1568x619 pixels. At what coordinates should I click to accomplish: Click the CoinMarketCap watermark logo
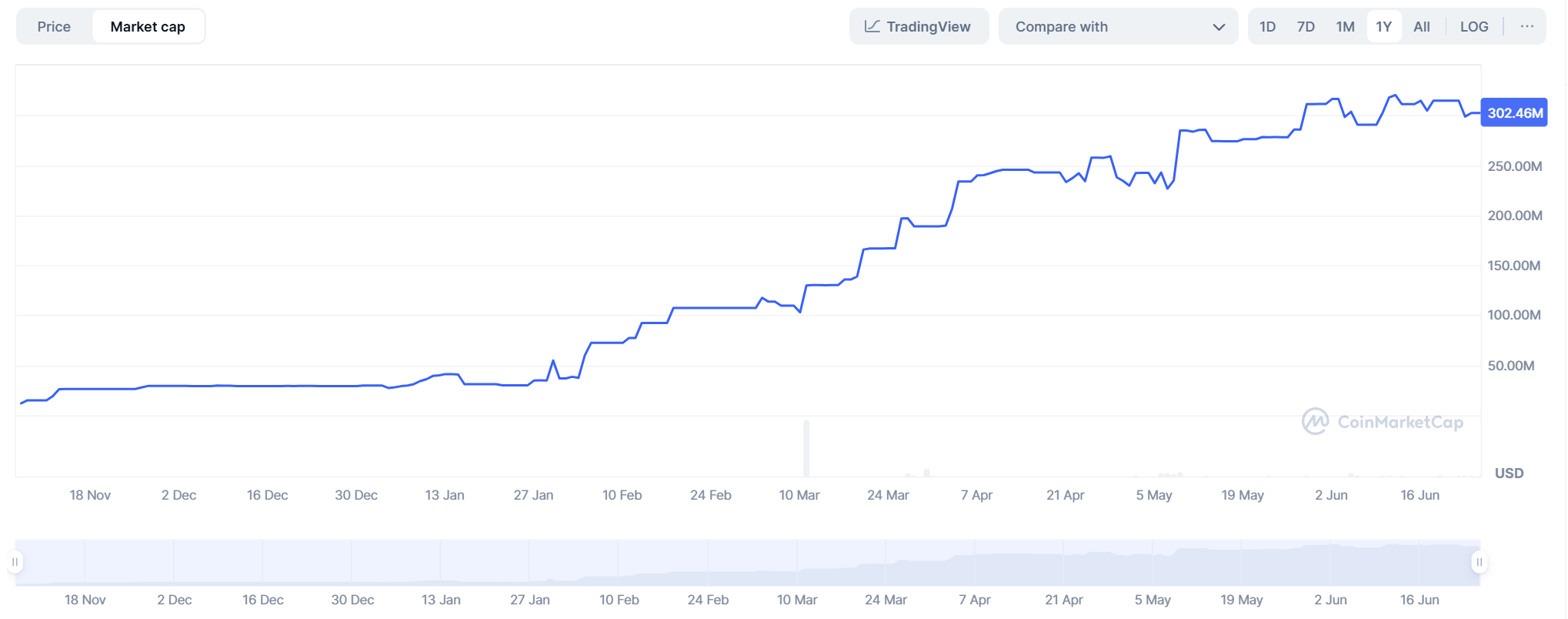point(1382,422)
